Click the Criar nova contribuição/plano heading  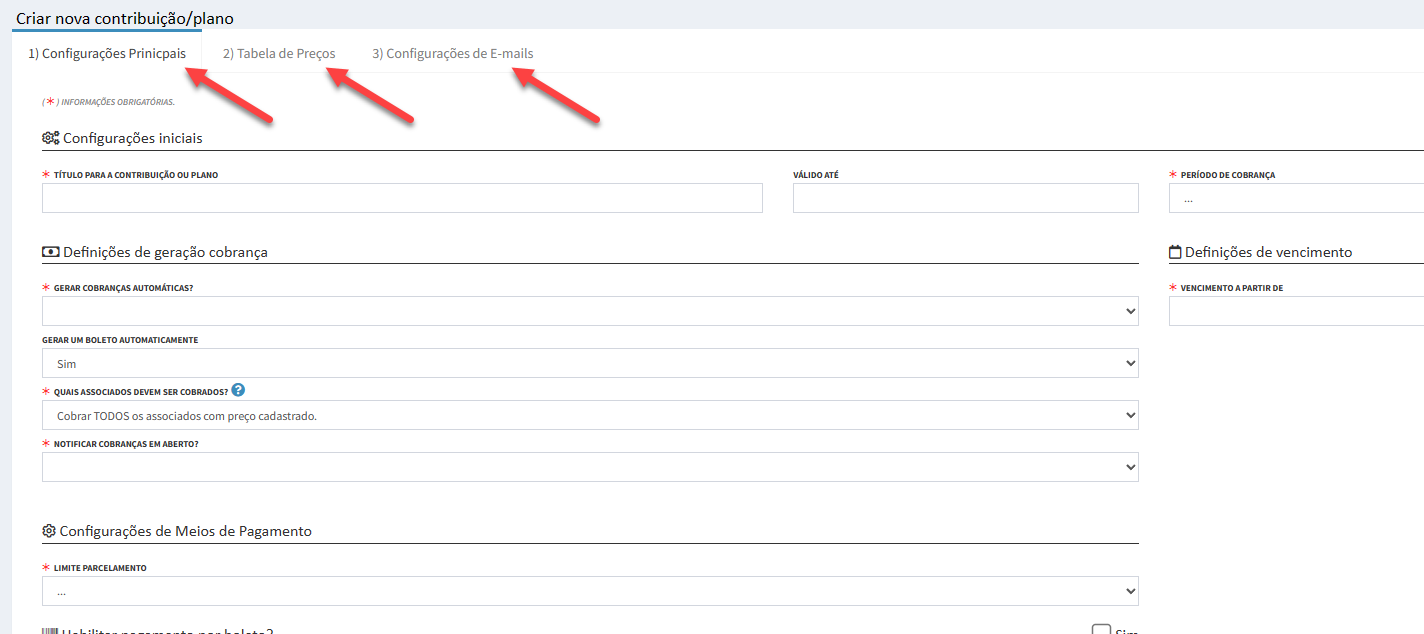[125, 18]
